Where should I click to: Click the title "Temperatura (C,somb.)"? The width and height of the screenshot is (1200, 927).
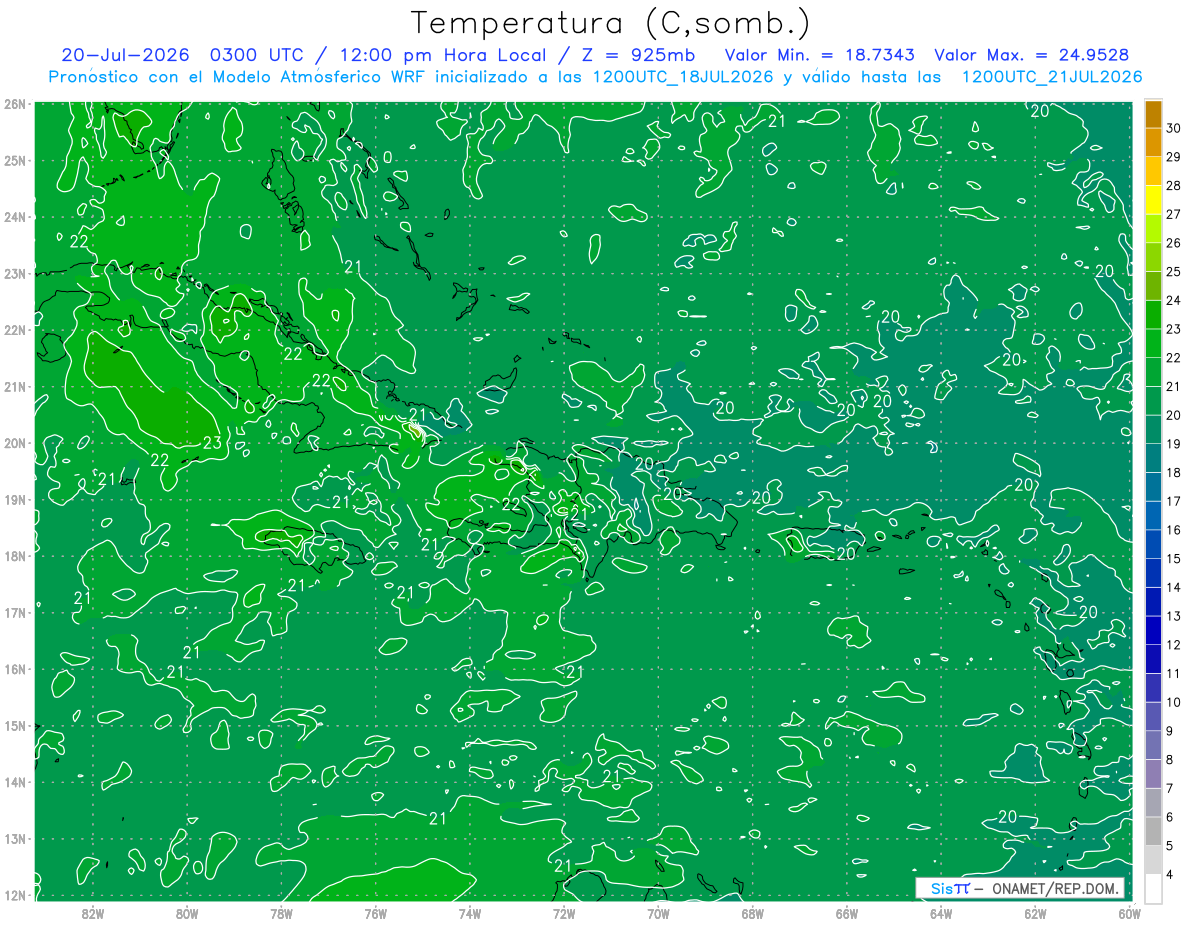(x=611, y=22)
